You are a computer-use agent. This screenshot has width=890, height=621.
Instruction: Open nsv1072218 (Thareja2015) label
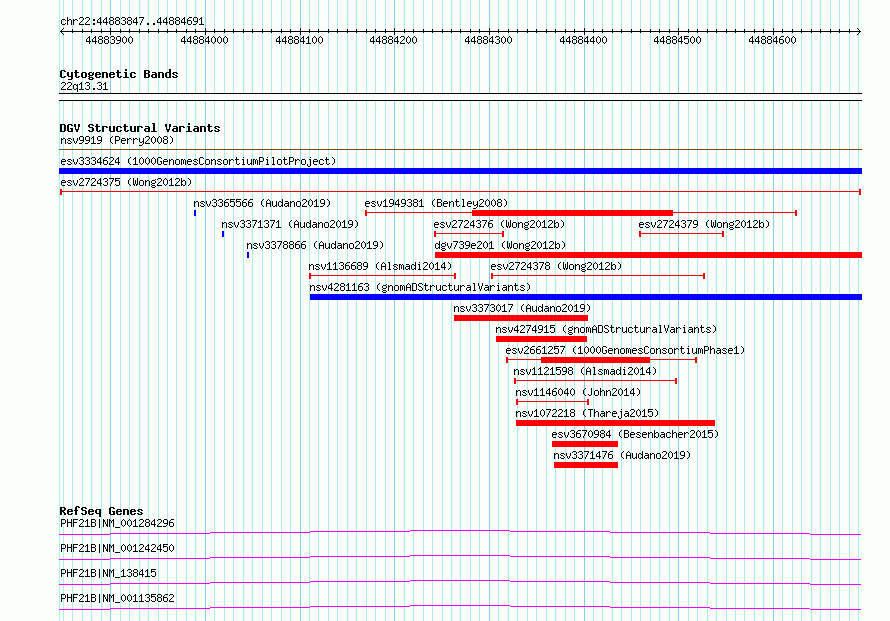pyautogui.click(x=587, y=413)
